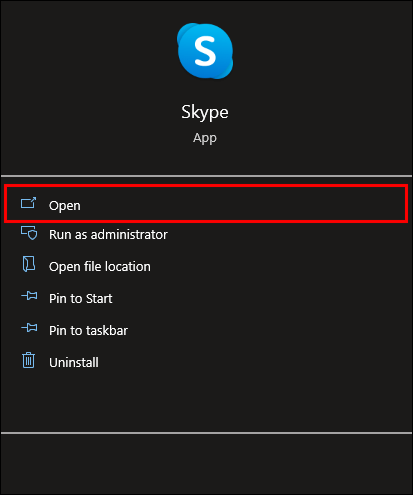Select Run as administrator
Viewport: 413px width, 495px height.
point(108,235)
